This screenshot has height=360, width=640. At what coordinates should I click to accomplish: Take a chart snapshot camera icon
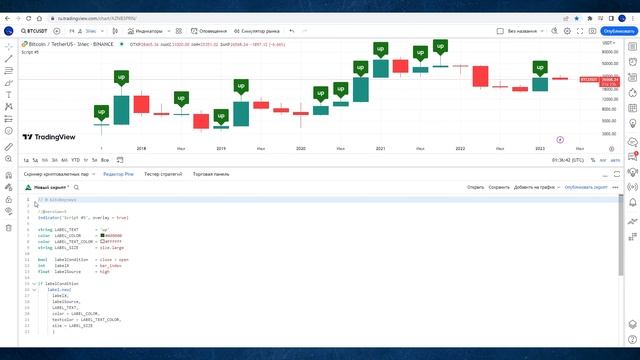(592, 31)
